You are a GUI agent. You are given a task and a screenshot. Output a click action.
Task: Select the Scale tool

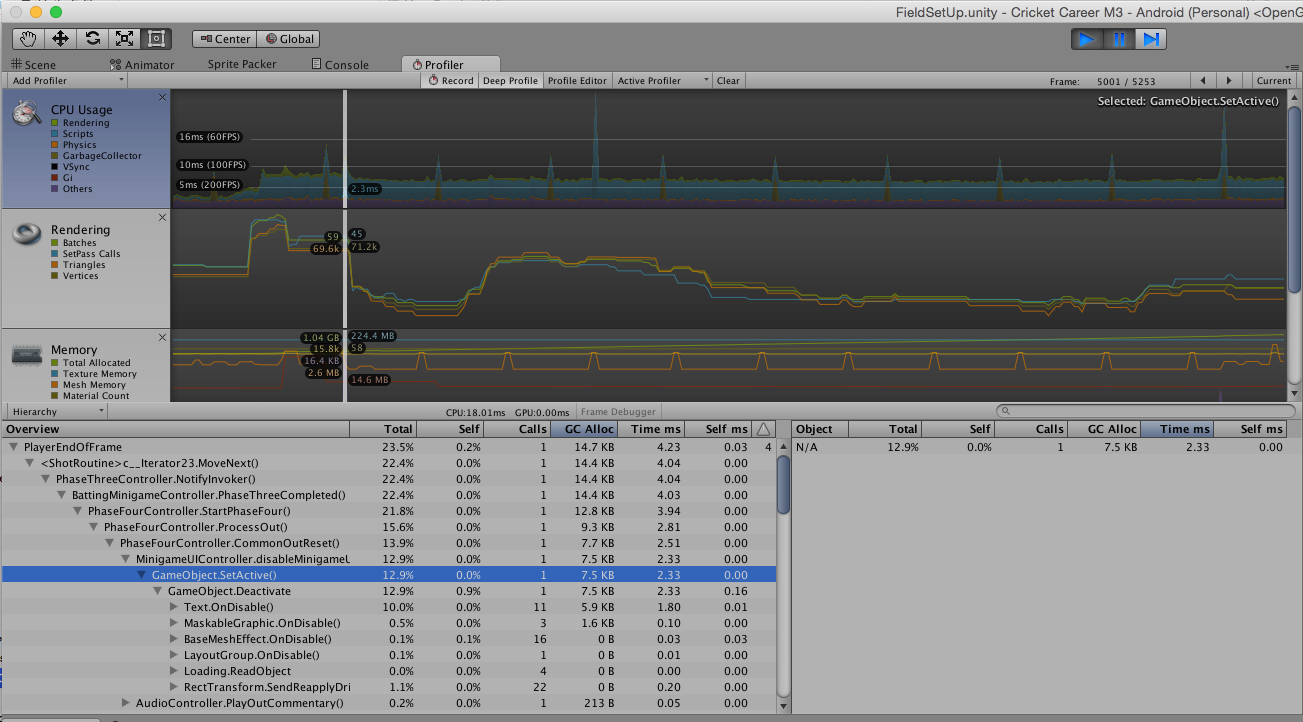[x=126, y=38]
